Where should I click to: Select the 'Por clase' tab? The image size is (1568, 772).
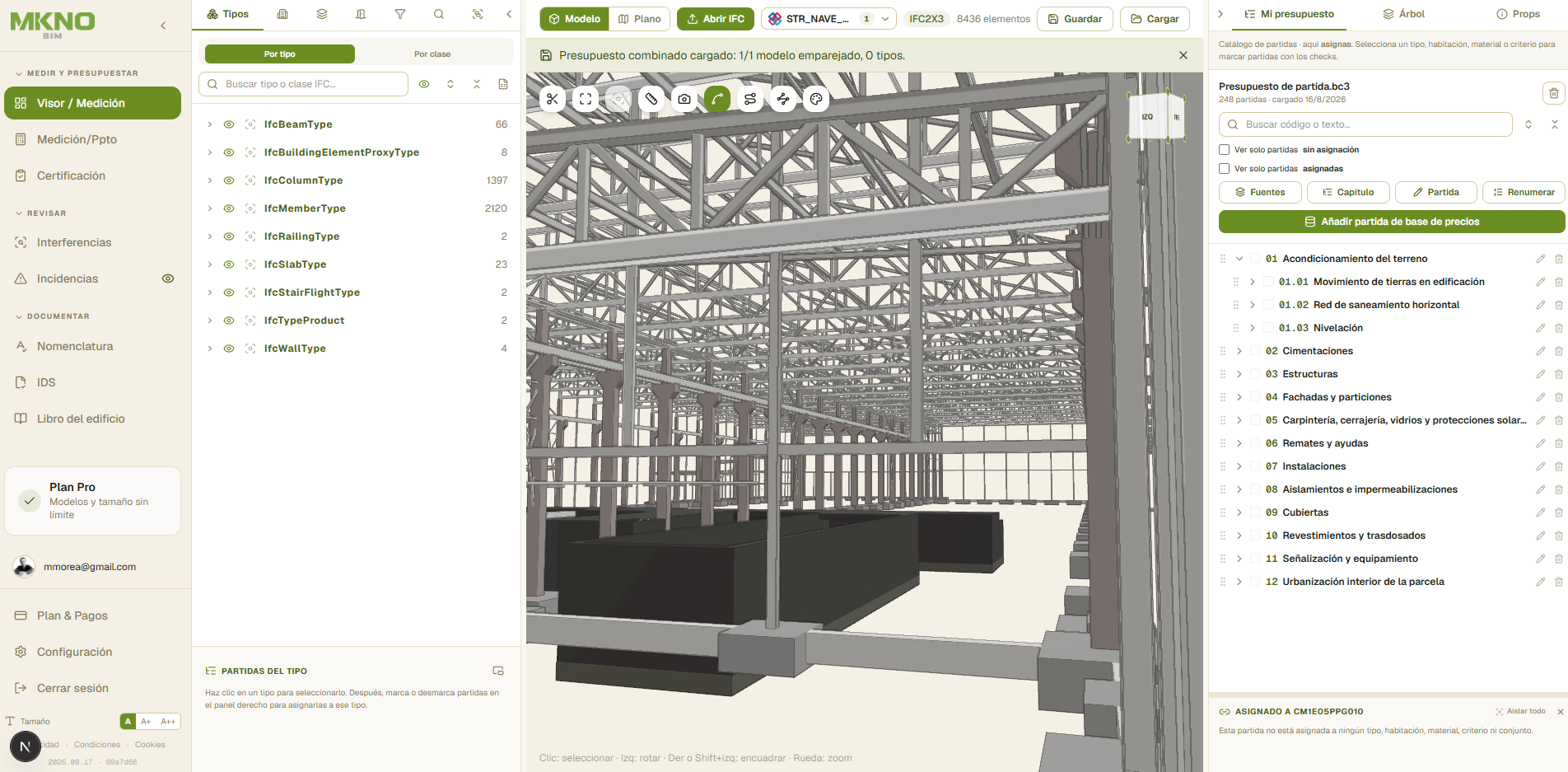coord(432,54)
